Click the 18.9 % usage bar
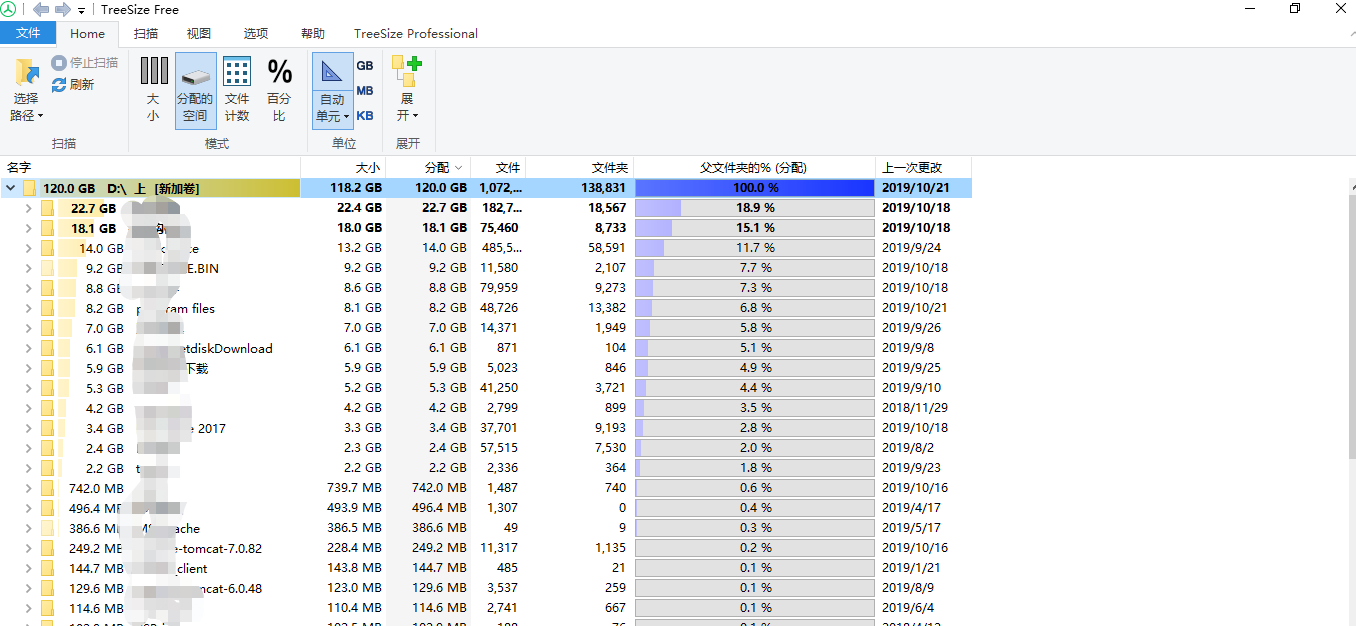 [x=755, y=208]
